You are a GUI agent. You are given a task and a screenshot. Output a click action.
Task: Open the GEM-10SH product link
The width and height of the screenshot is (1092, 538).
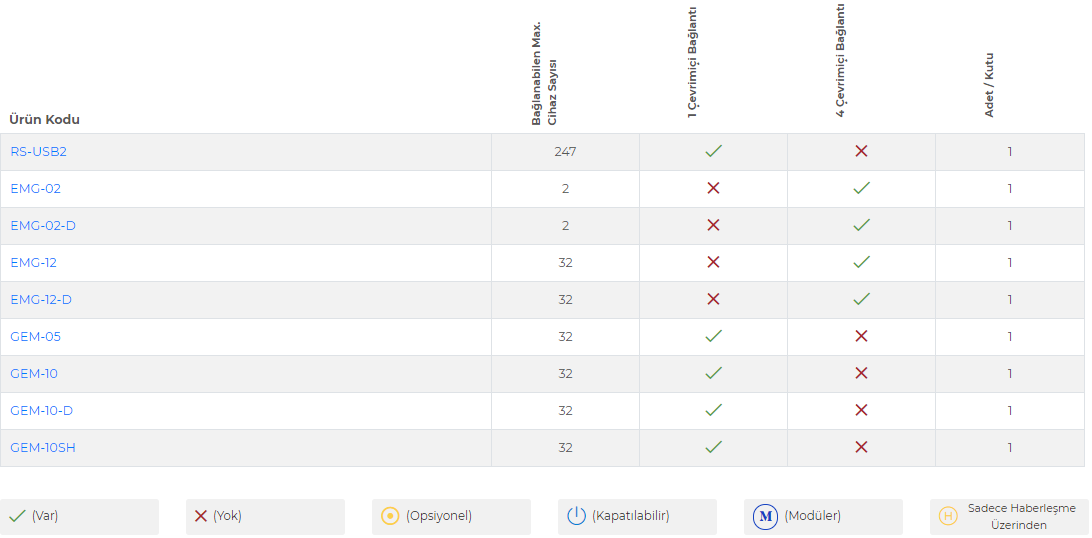(x=42, y=448)
